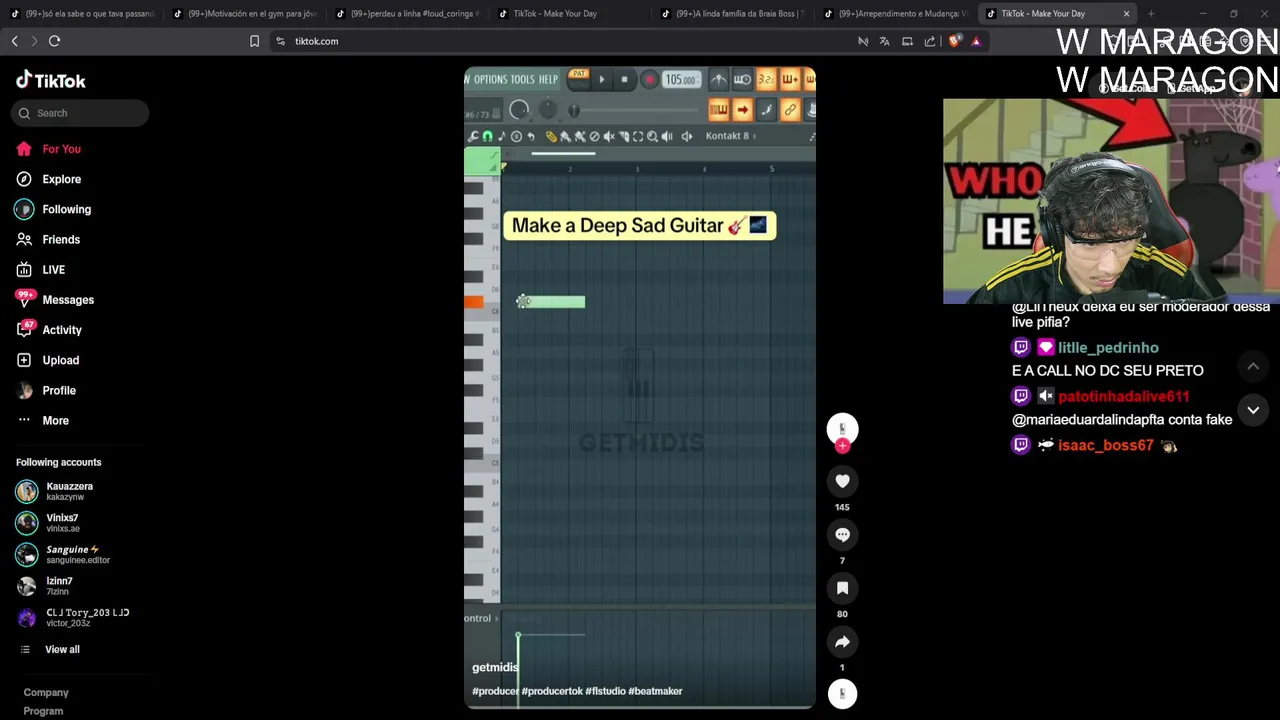Open the #beatmaker hashtag
This screenshot has height=720, width=1280.
[655, 691]
